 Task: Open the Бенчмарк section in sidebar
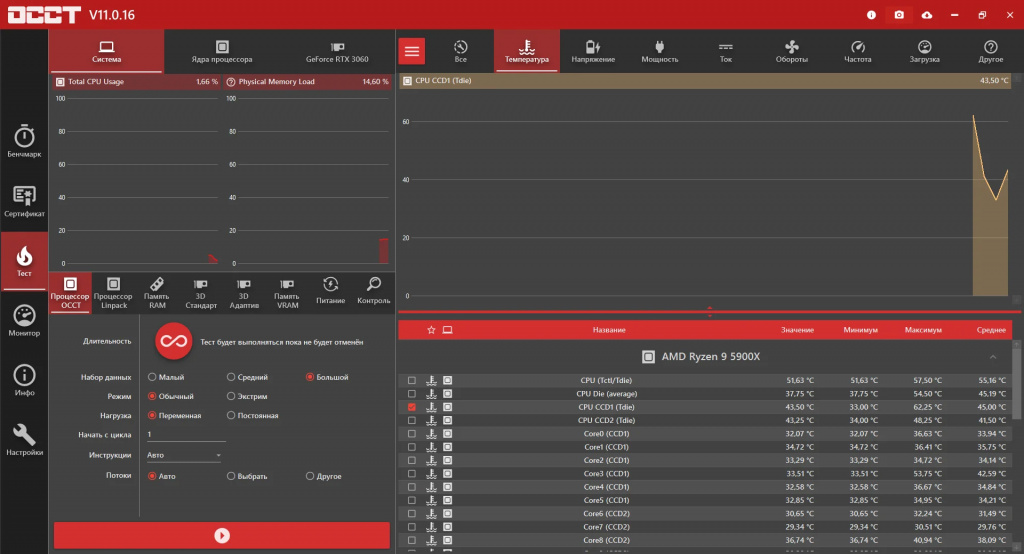(x=24, y=141)
